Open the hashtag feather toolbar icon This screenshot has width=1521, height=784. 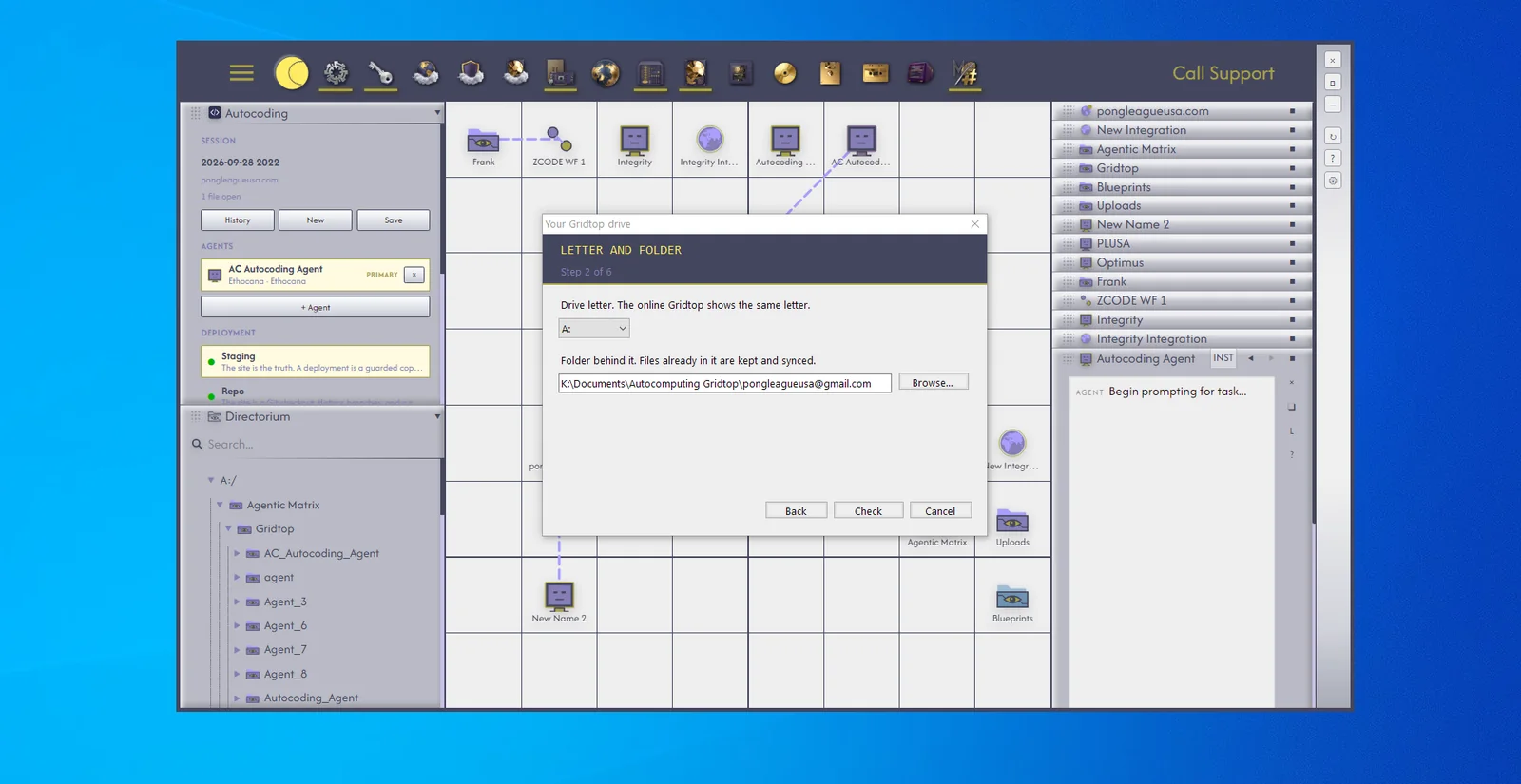pos(965,73)
